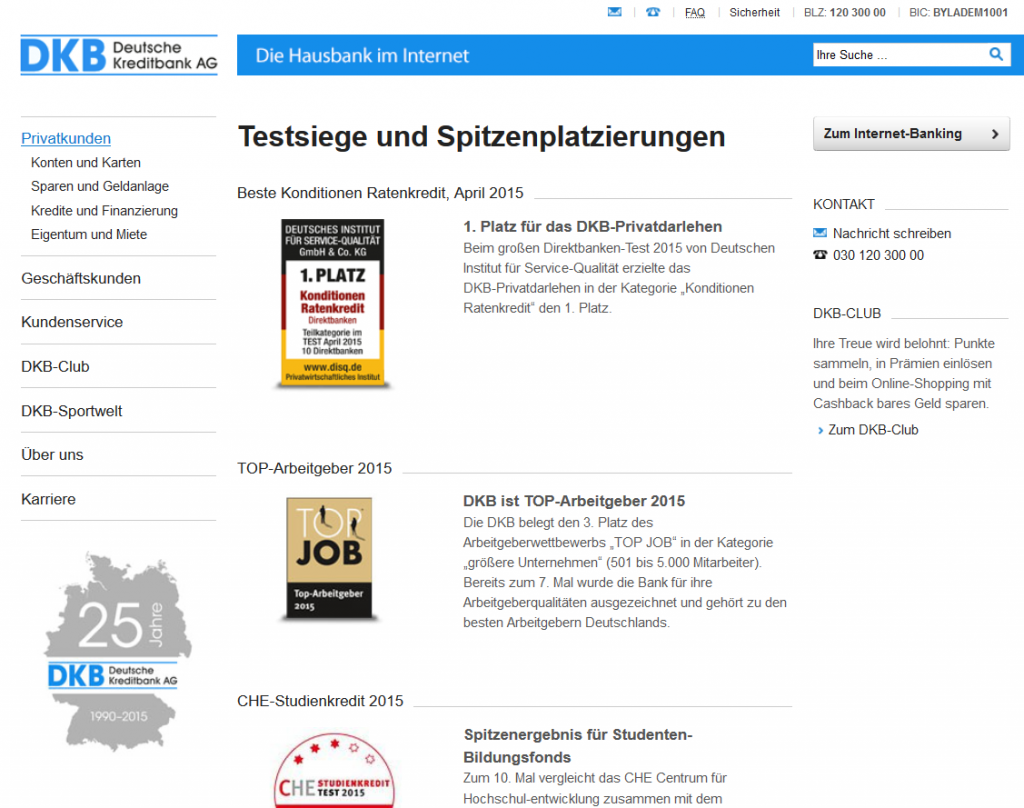The width and height of the screenshot is (1024, 808).
Task: Click heading DKB ist TOP-Arbeitgeber 2015
Action: click(x=574, y=501)
